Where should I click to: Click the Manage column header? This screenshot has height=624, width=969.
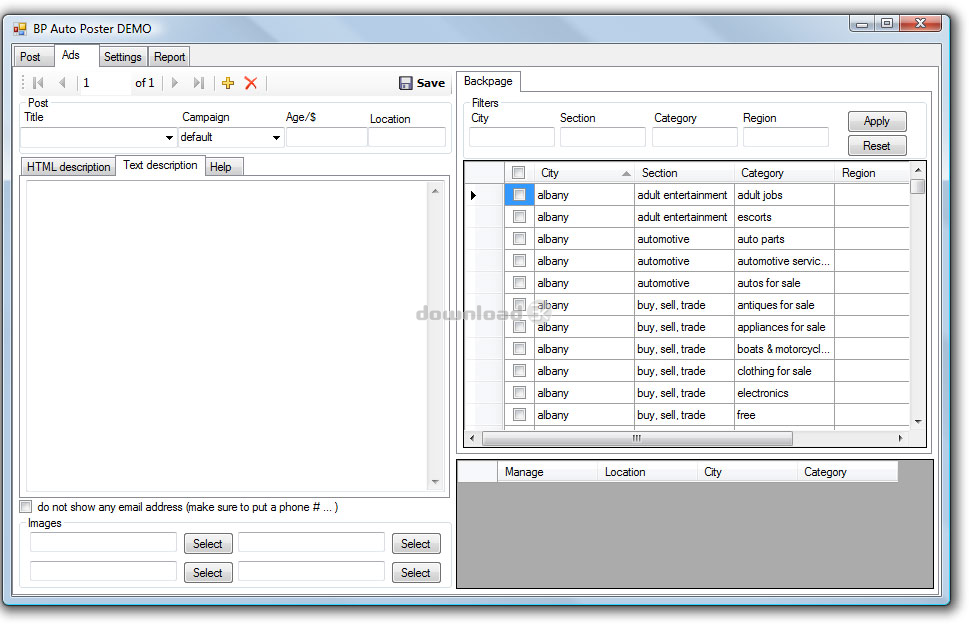[547, 472]
